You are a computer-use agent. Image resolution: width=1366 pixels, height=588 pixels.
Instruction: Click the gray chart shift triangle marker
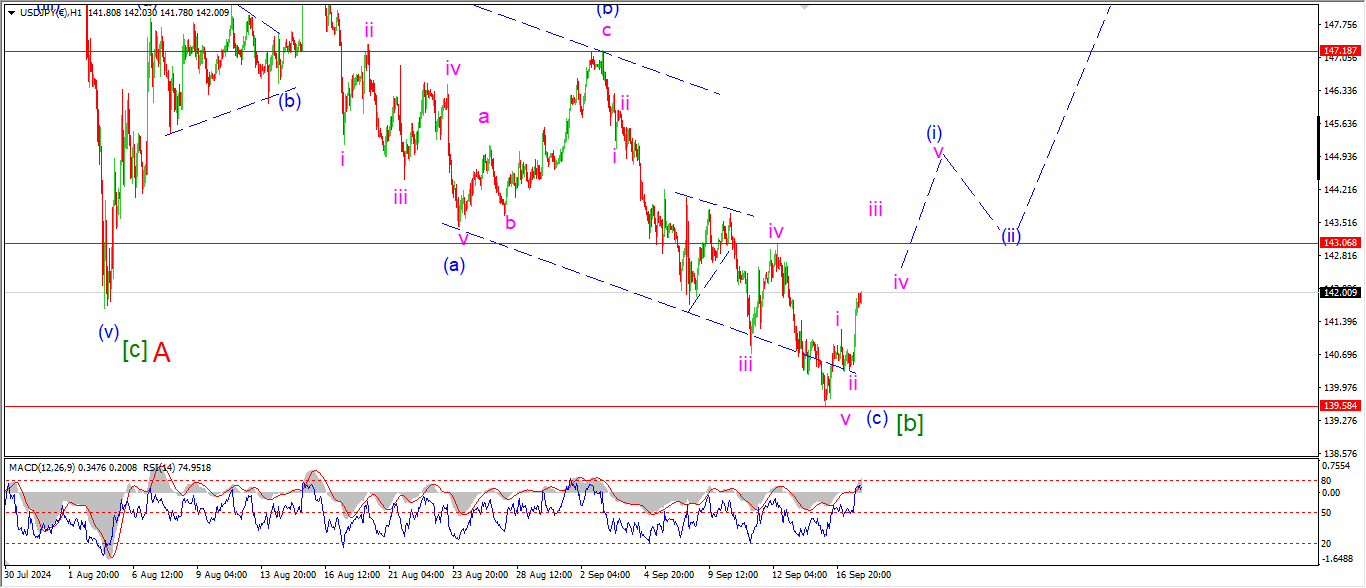(x=803, y=6)
